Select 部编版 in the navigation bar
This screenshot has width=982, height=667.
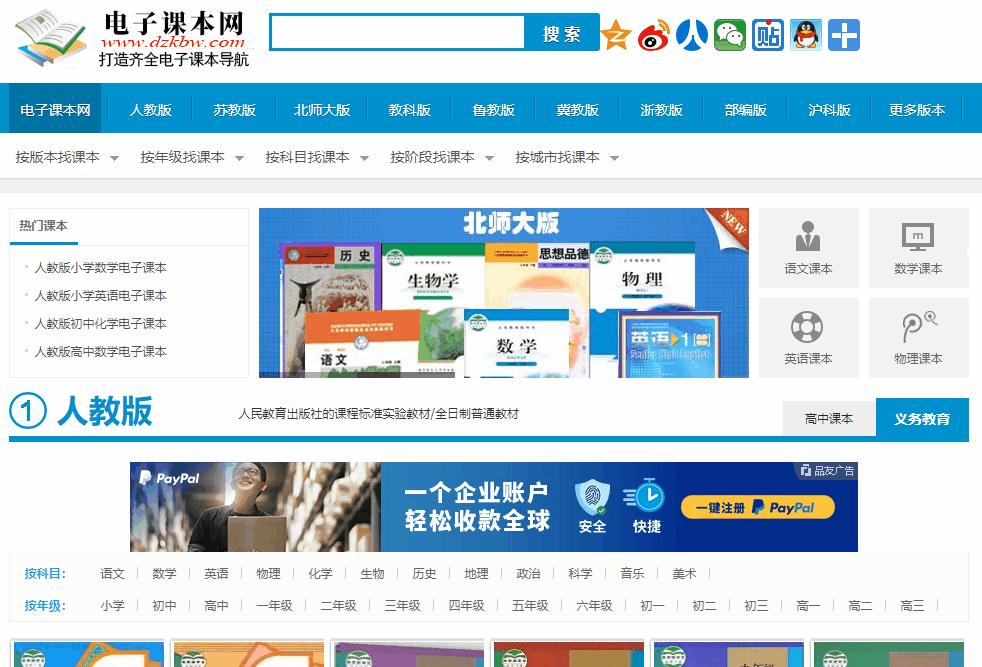(745, 110)
